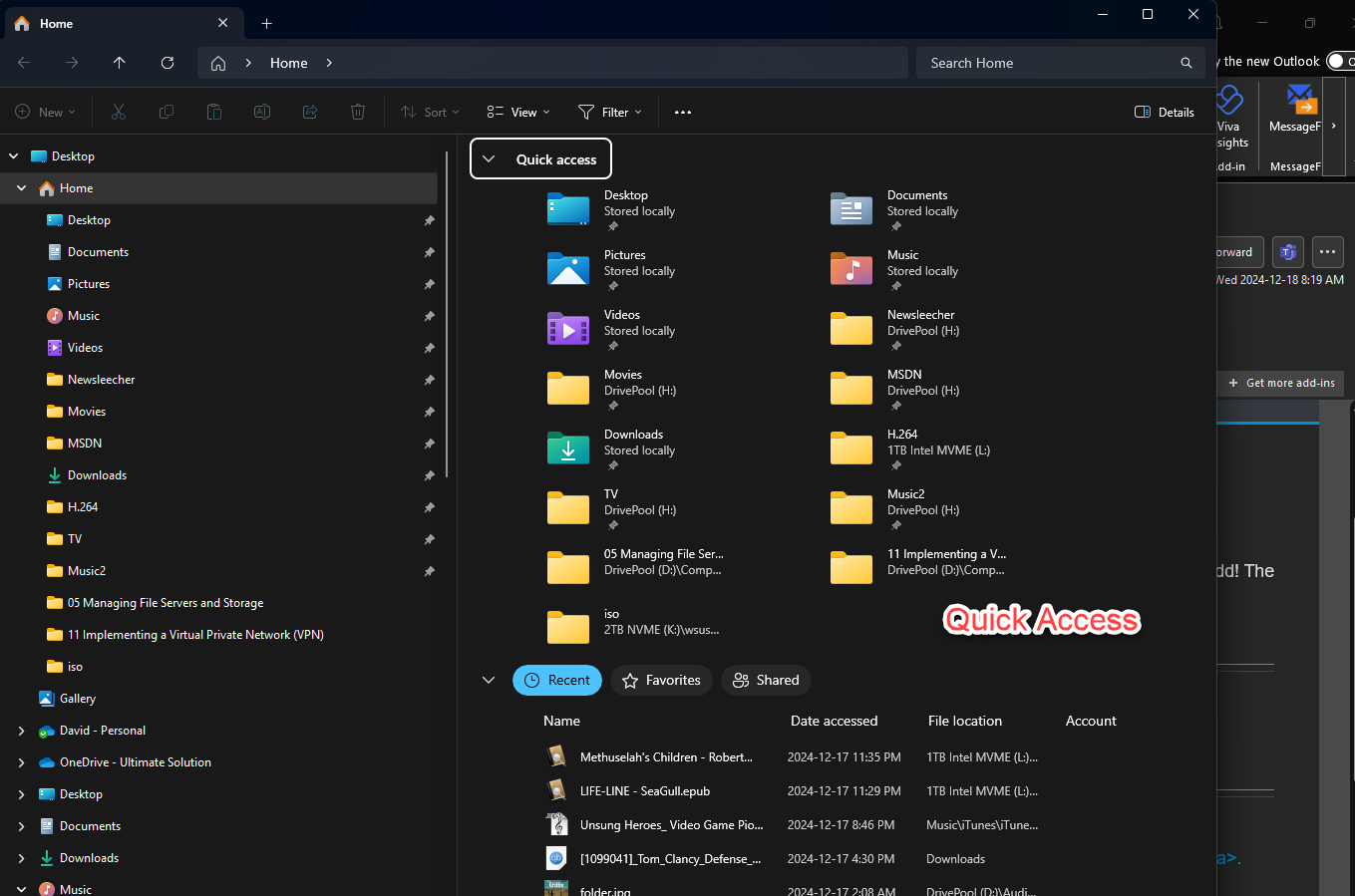Expand OneDrive - Ultimate Solution tree node
Viewport: 1355px width, 896px height.
click(22, 762)
